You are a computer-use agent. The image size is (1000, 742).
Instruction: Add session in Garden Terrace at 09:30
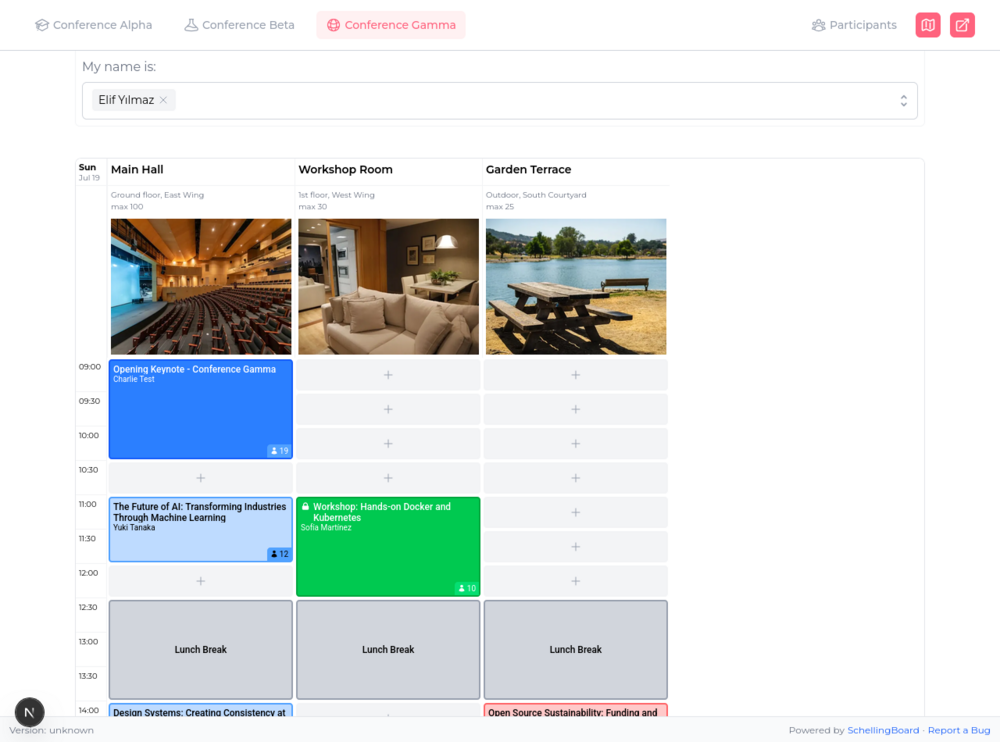(x=576, y=410)
